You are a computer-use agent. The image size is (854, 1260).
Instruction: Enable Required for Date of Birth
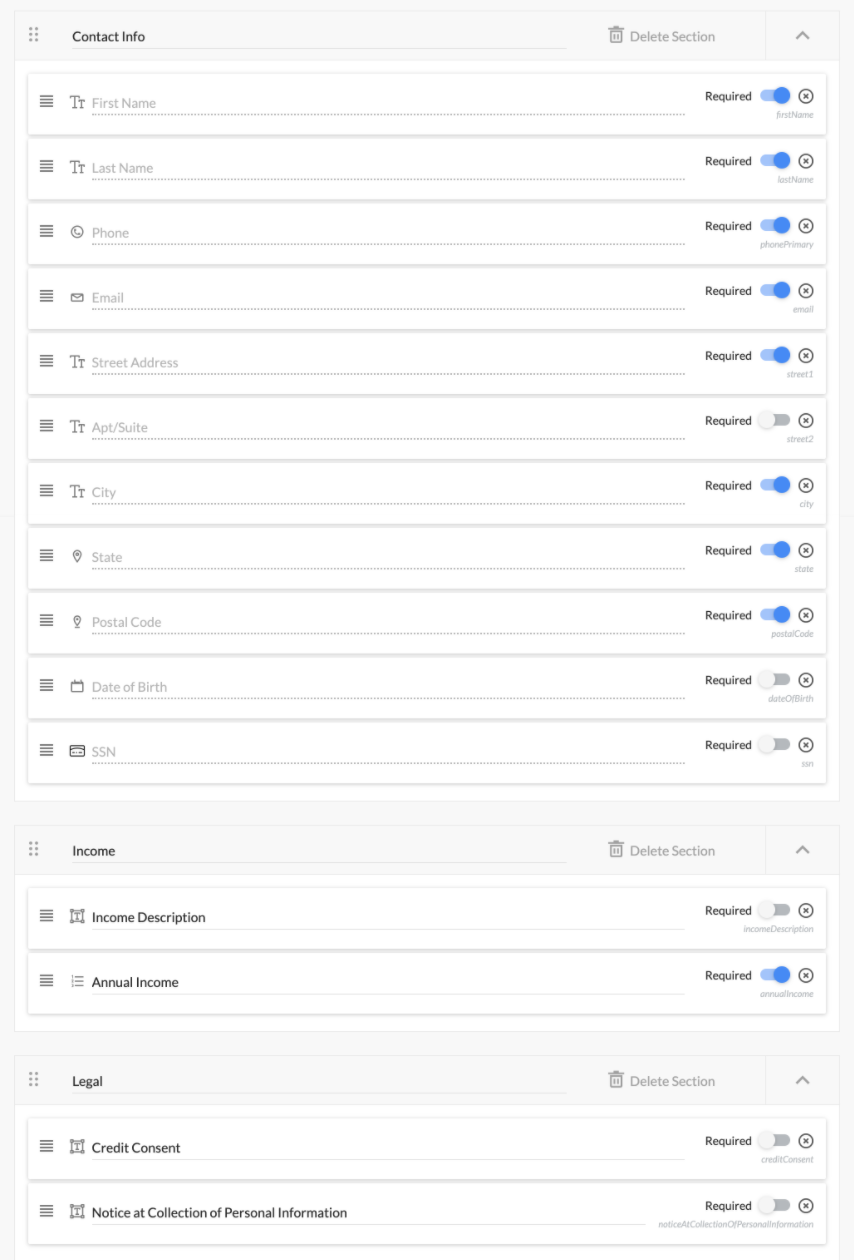point(775,680)
